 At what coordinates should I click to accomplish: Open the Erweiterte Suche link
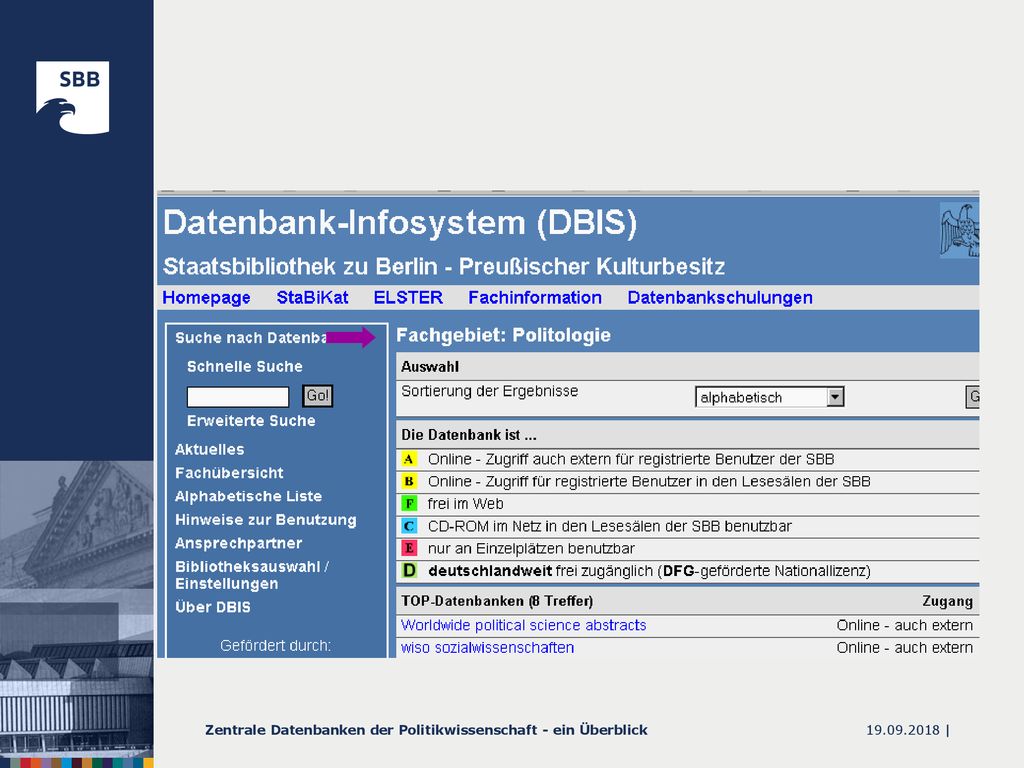point(251,421)
